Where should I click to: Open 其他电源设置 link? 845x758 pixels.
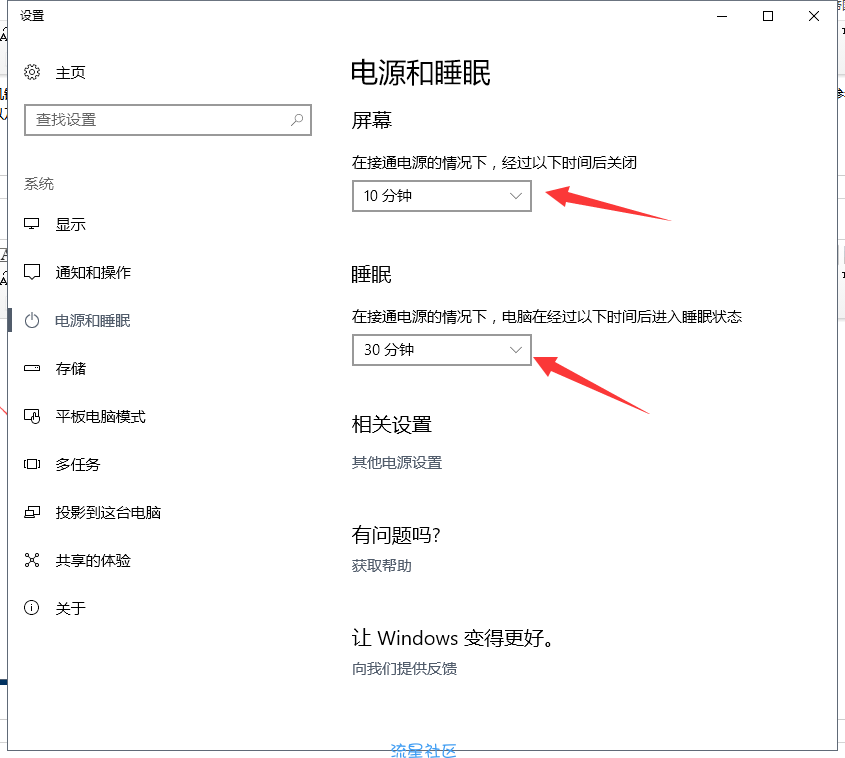pos(397,463)
